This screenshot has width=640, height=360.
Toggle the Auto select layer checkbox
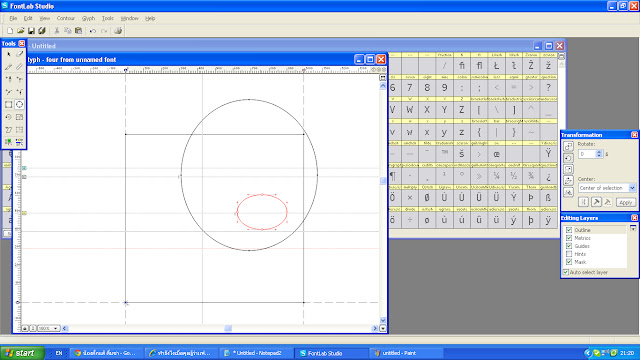tap(566, 272)
